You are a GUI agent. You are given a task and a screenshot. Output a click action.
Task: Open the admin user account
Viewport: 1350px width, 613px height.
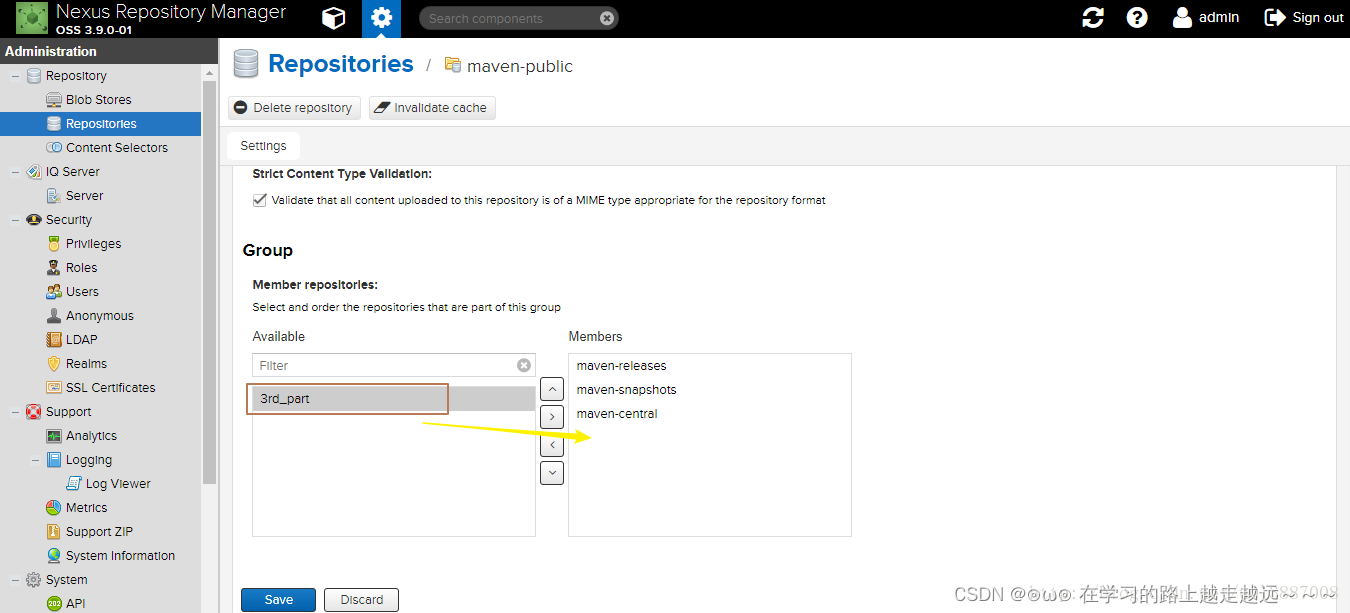point(1206,17)
